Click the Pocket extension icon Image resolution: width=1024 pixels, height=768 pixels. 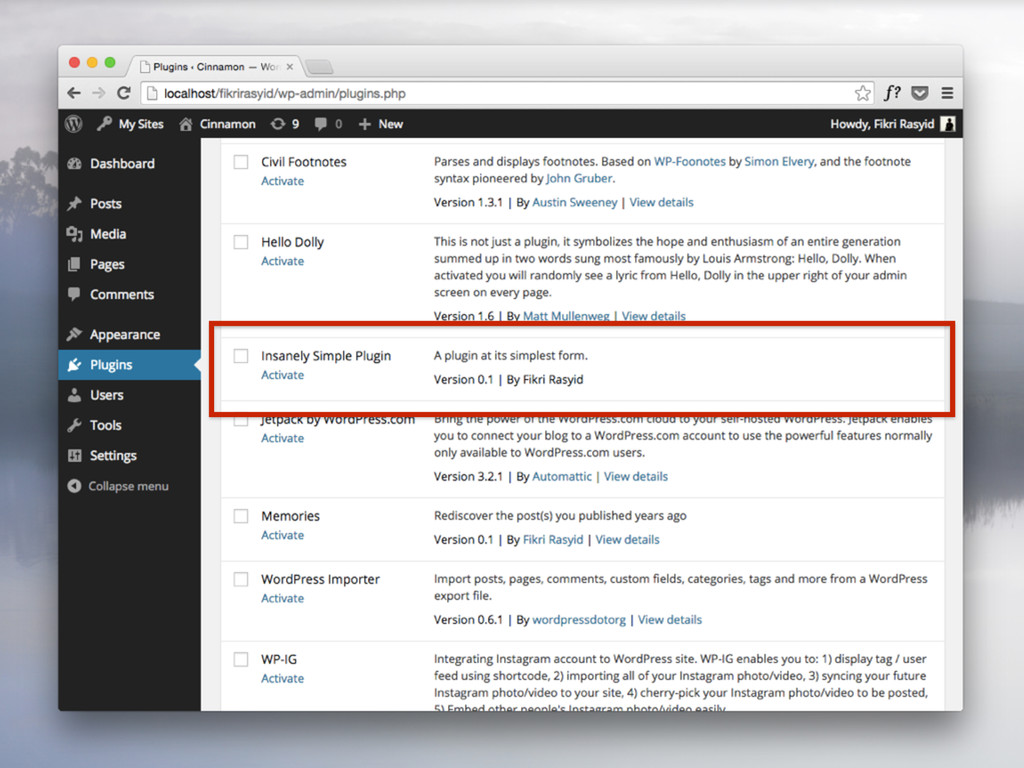point(920,93)
